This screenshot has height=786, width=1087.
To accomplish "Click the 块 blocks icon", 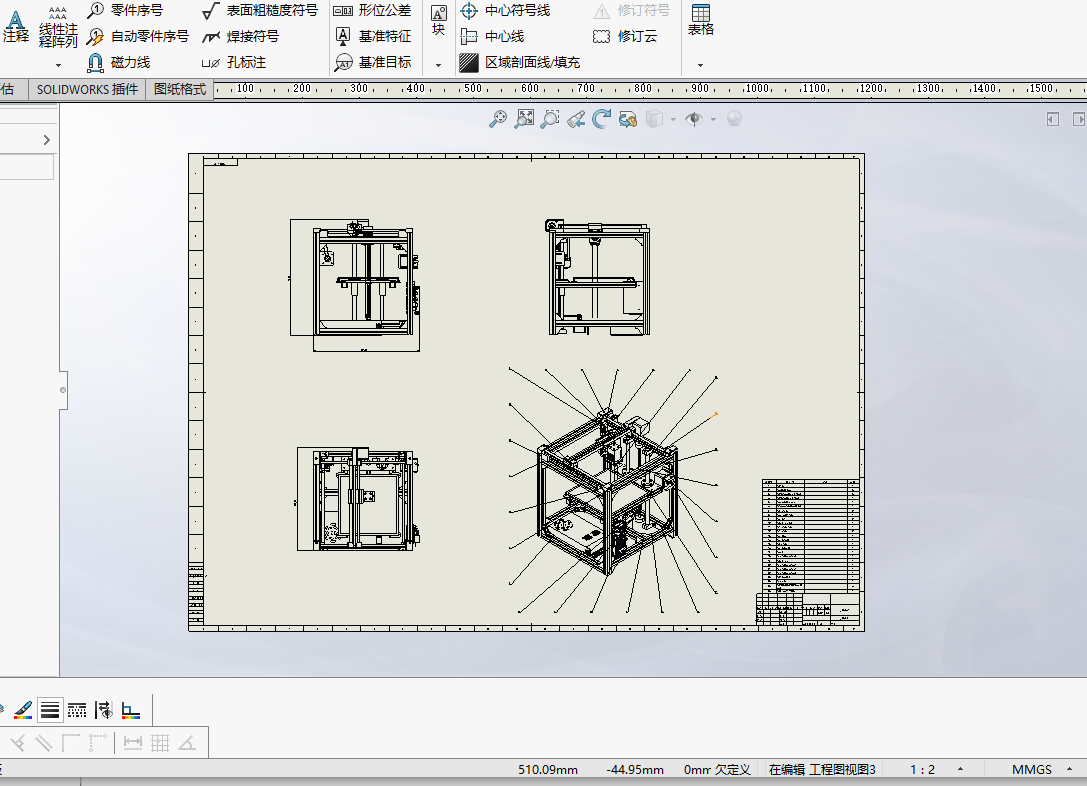I will pos(438,21).
